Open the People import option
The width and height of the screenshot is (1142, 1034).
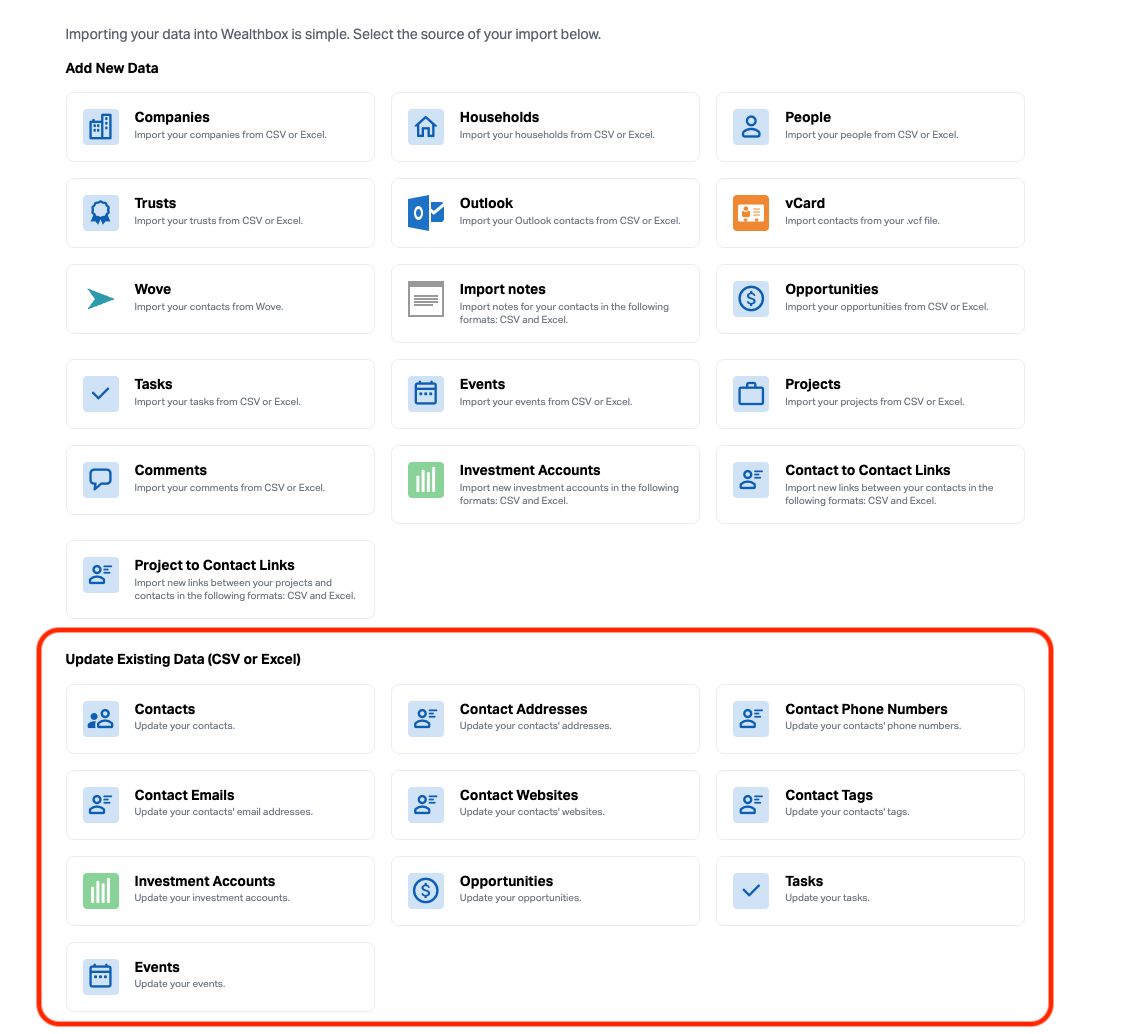tap(869, 126)
